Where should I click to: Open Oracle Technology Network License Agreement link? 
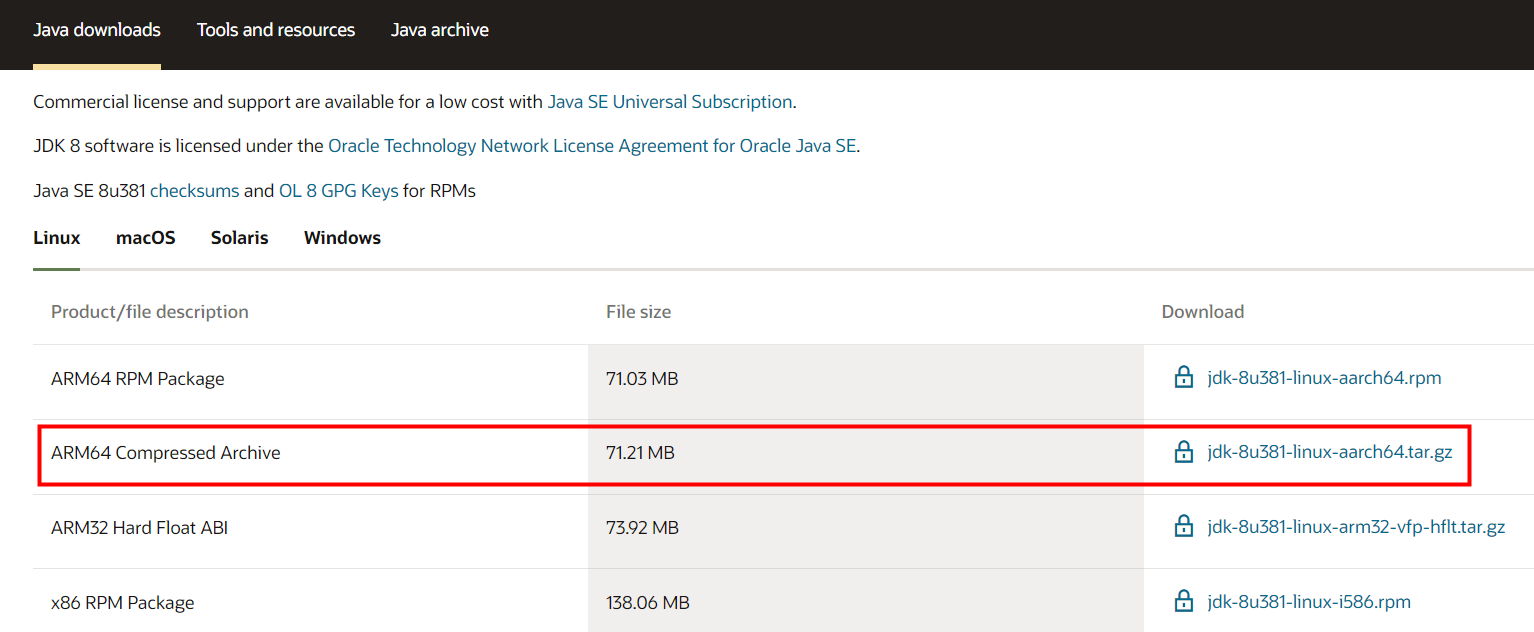pos(592,146)
